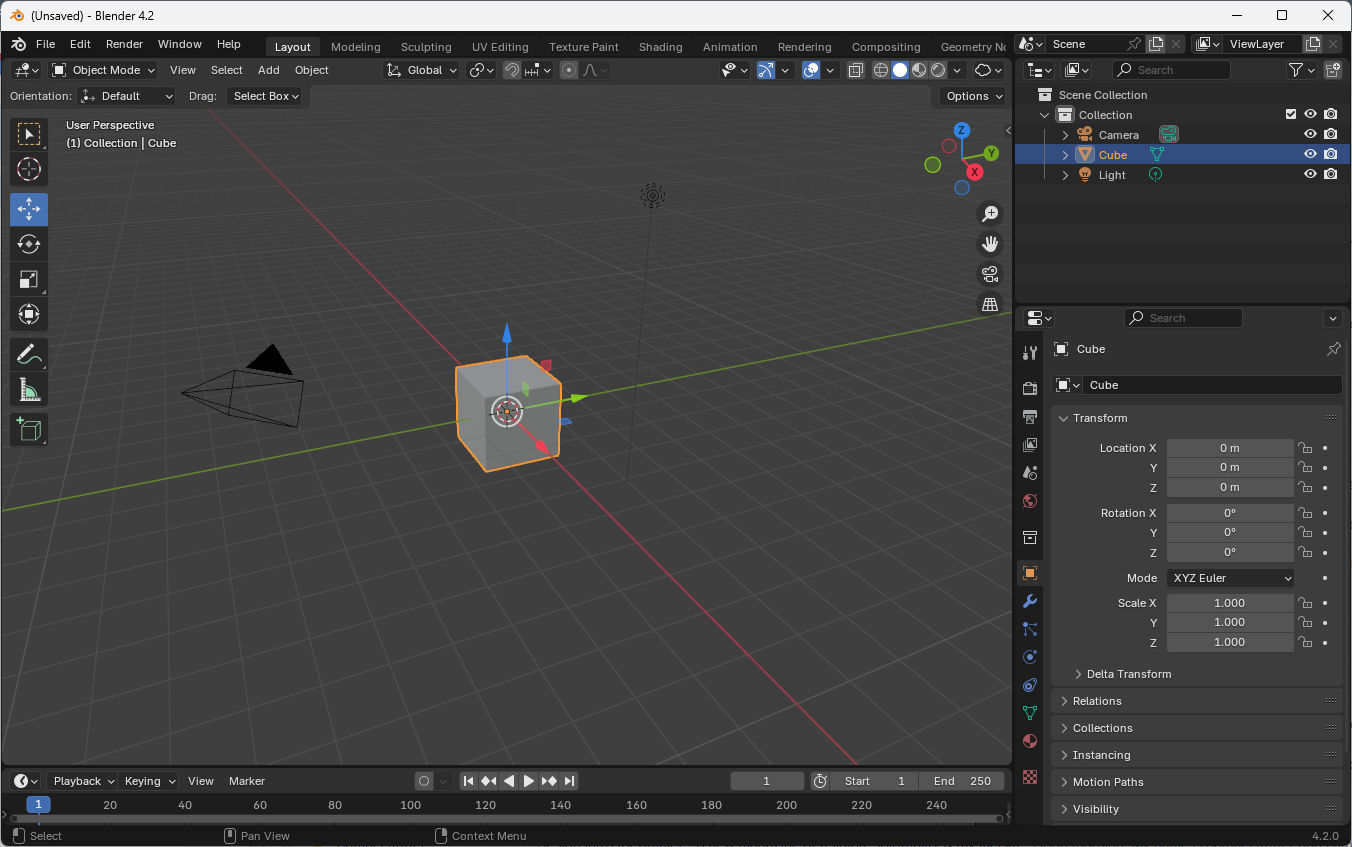Open the Particles properties tab
Image resolution: width=1352 pixels, height=847 pixels.
pos(1030,629)
